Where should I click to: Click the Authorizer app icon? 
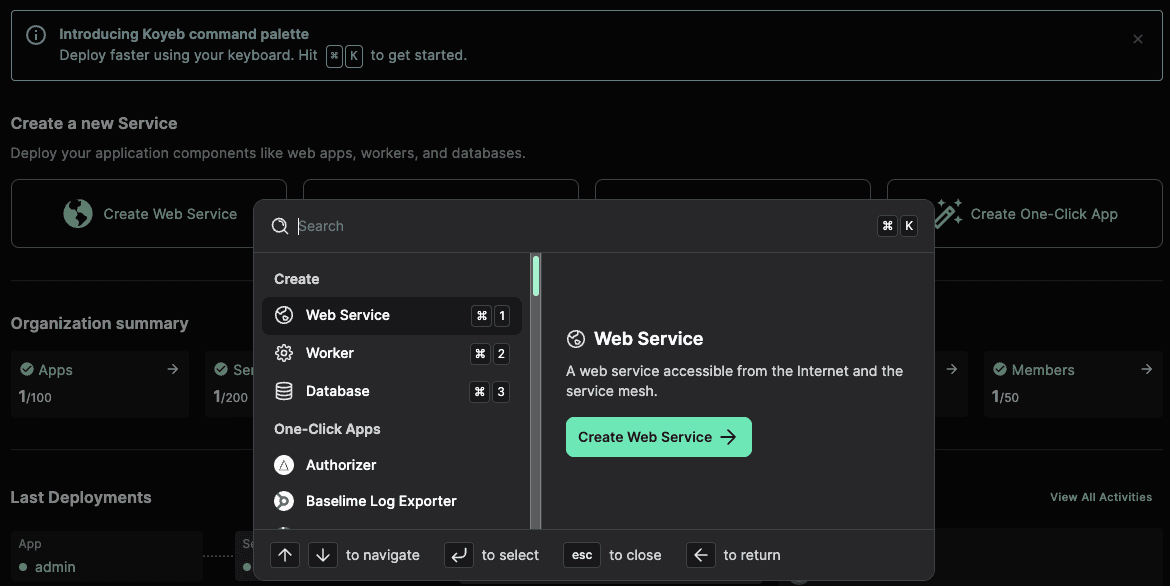(284, 466)
